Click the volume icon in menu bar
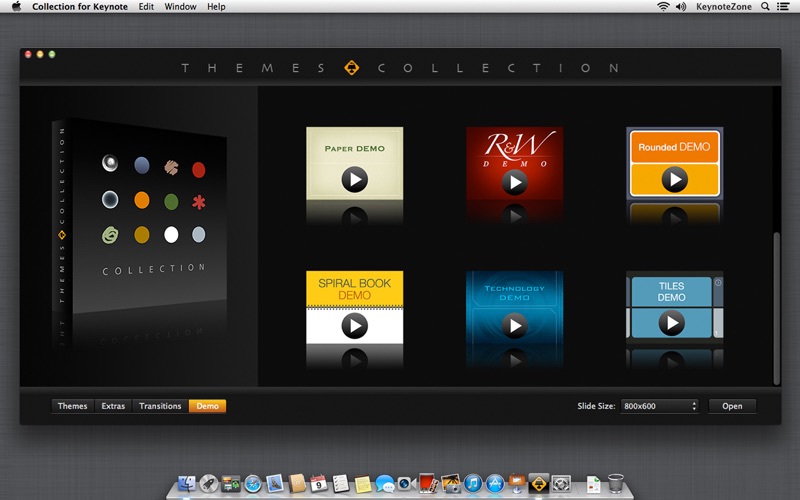The image size is (800, 500). click(x=681, y=7)
